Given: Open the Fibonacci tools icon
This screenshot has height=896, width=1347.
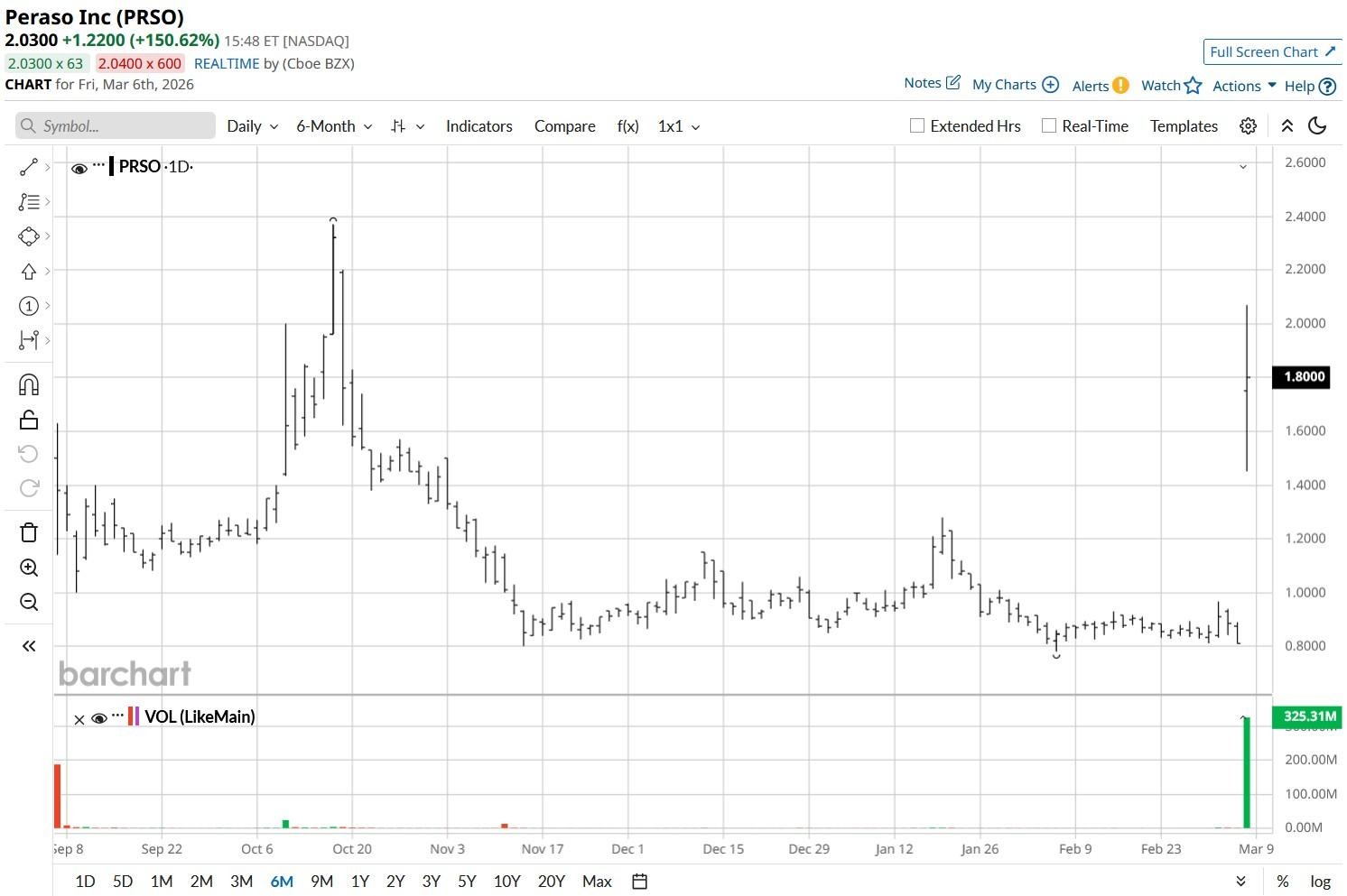Looking at the screenshot, I should click(x=29, y=202).
